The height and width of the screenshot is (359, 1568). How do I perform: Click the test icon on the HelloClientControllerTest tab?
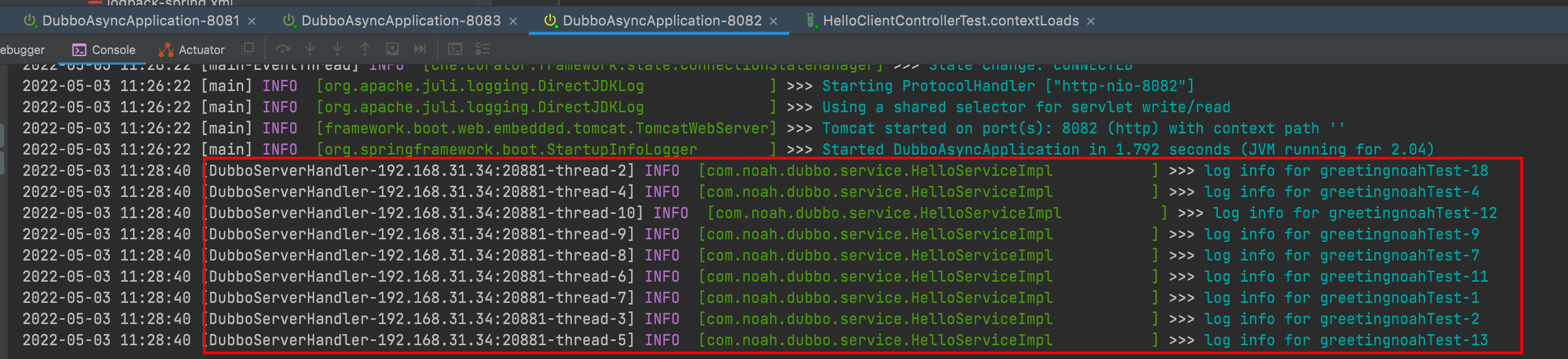coord(811,21)
